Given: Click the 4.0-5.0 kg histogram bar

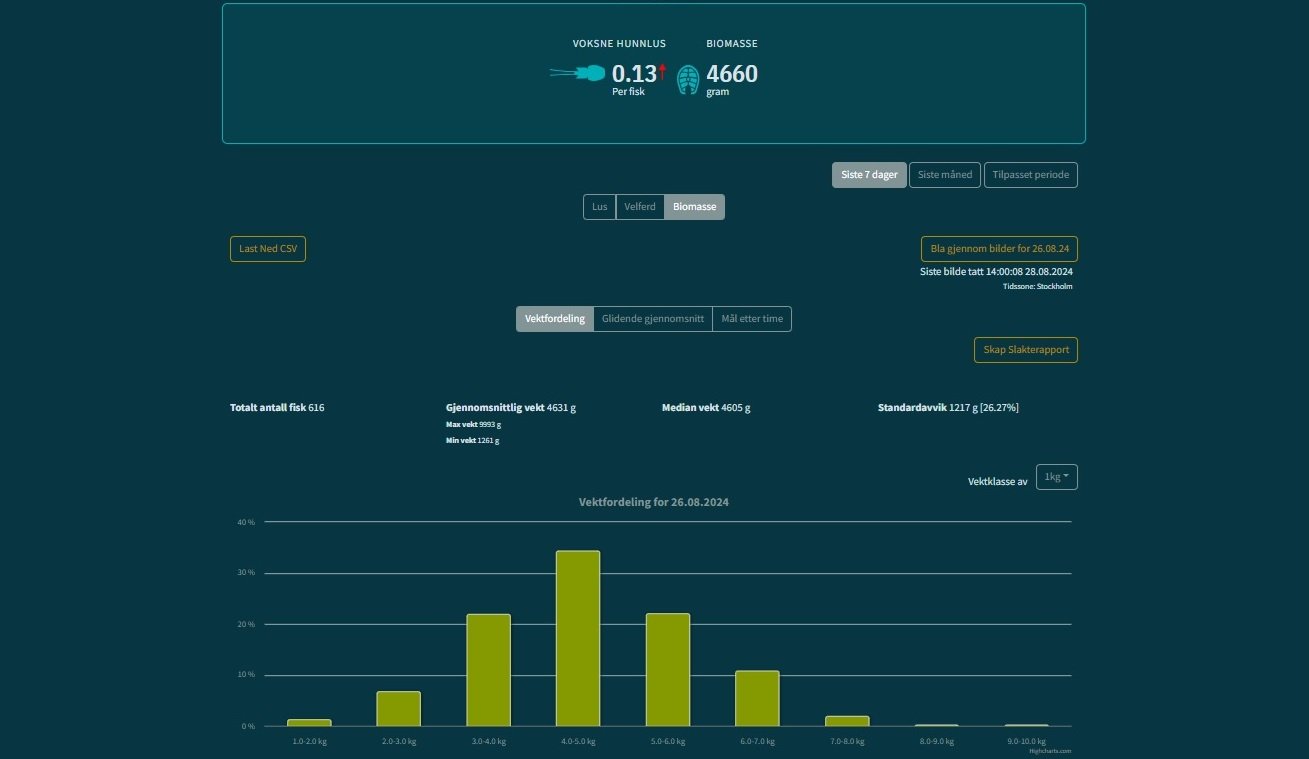Looking at the screenshot, I should [578, 638].
